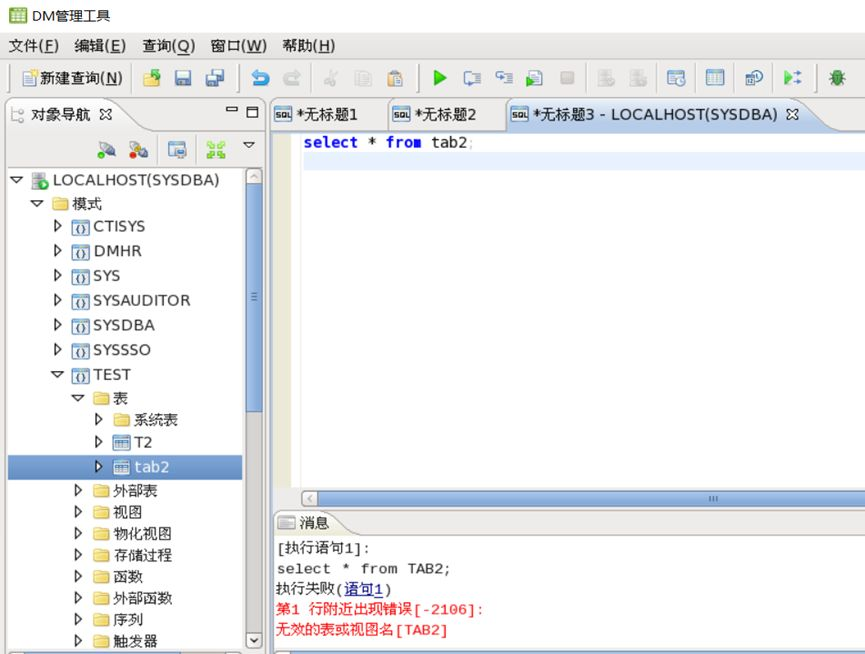
Task: Click the navigator window settings icon
Action: [x=177, y=149]
